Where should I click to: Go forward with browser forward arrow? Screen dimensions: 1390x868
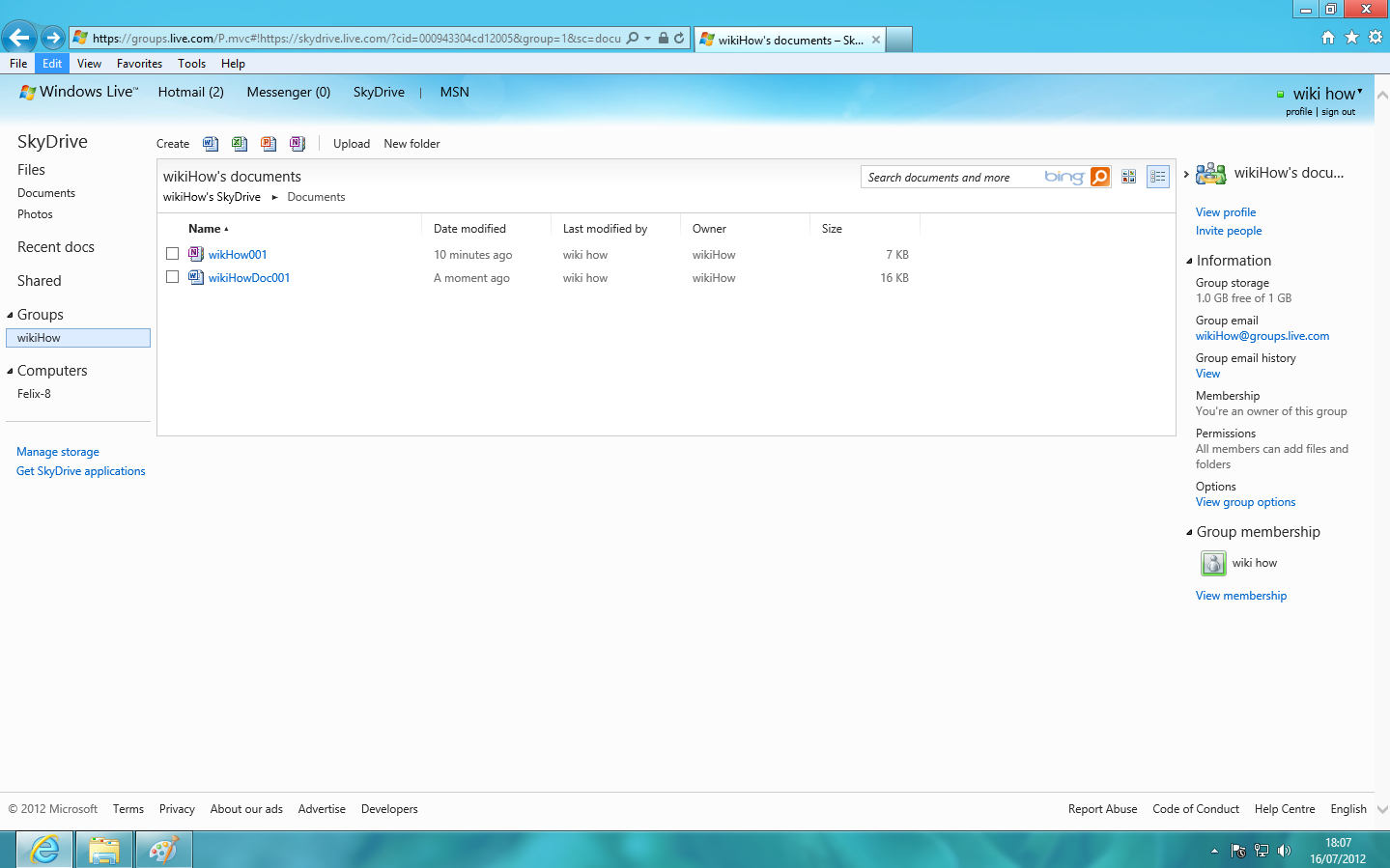point(53,38)
